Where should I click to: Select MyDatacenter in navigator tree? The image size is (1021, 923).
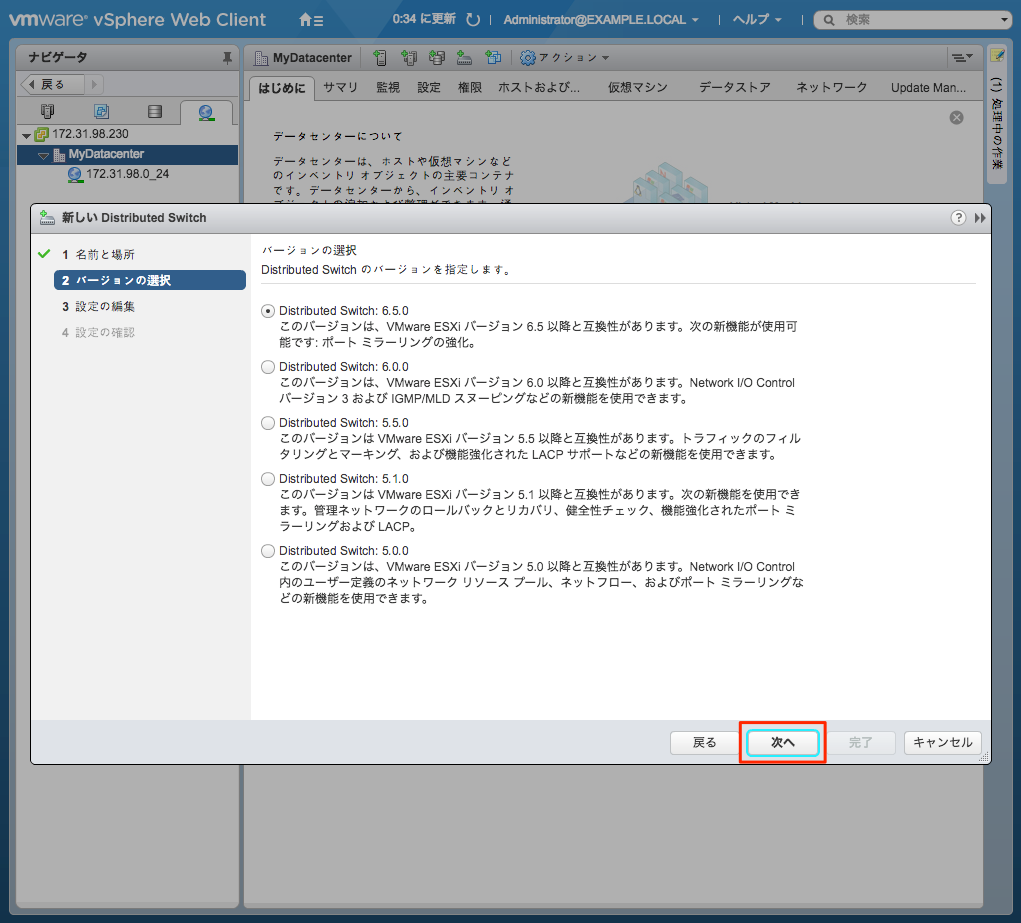click(128, 155)
